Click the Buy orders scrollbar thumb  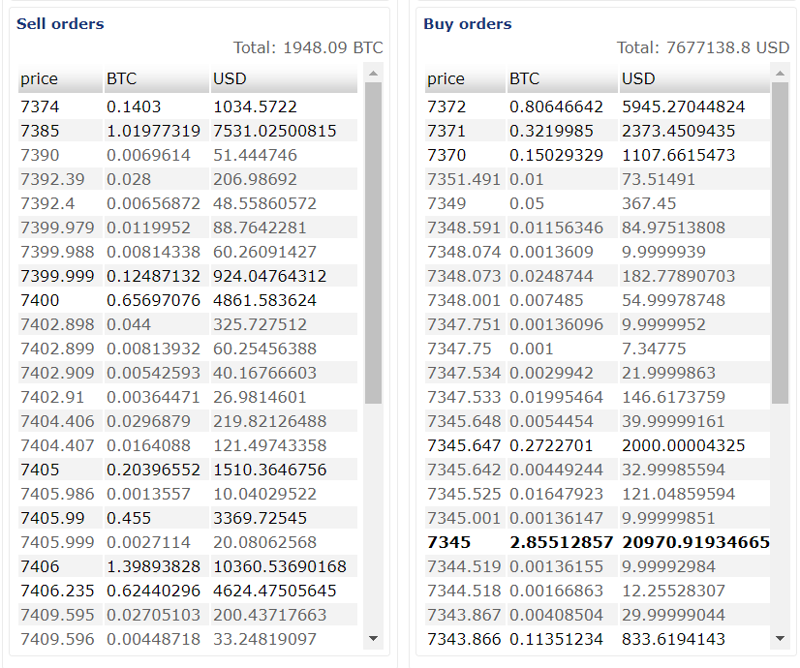point(780,240)
